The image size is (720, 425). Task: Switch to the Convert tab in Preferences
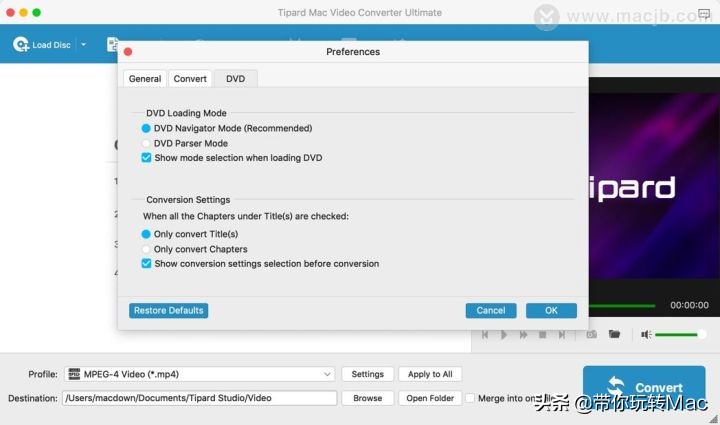(x=190, y=78)
